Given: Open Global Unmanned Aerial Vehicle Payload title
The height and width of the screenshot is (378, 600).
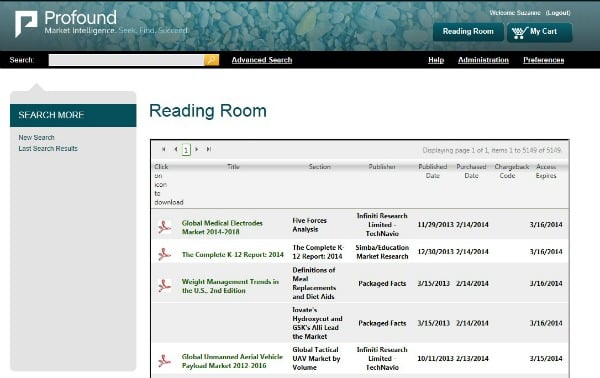Looking at the screenshot, I should tap(232, 361).
